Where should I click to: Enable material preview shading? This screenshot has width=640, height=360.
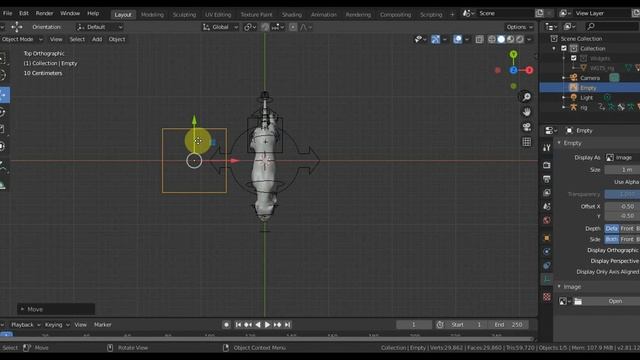point(510,39)
